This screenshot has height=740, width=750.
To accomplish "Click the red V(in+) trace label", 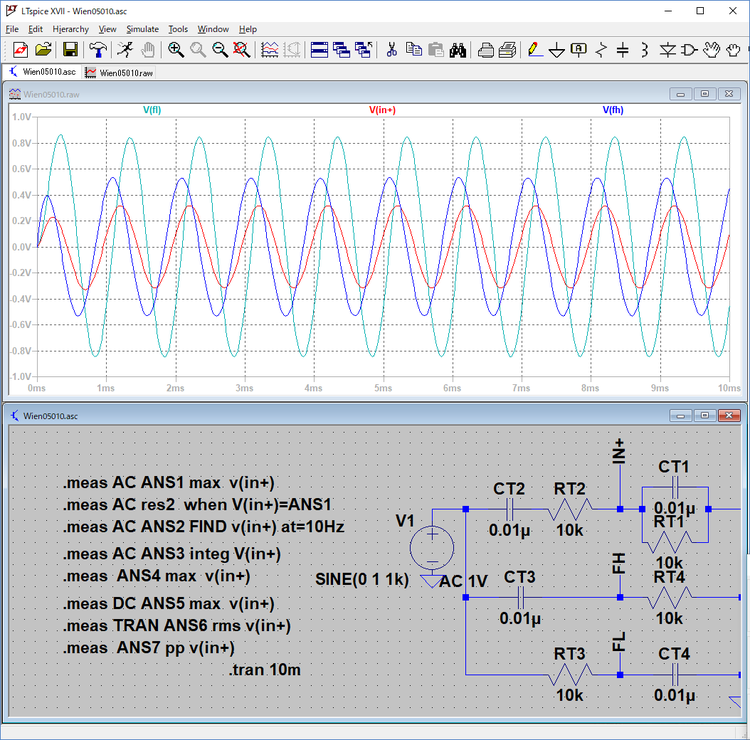I will [382, 110].
